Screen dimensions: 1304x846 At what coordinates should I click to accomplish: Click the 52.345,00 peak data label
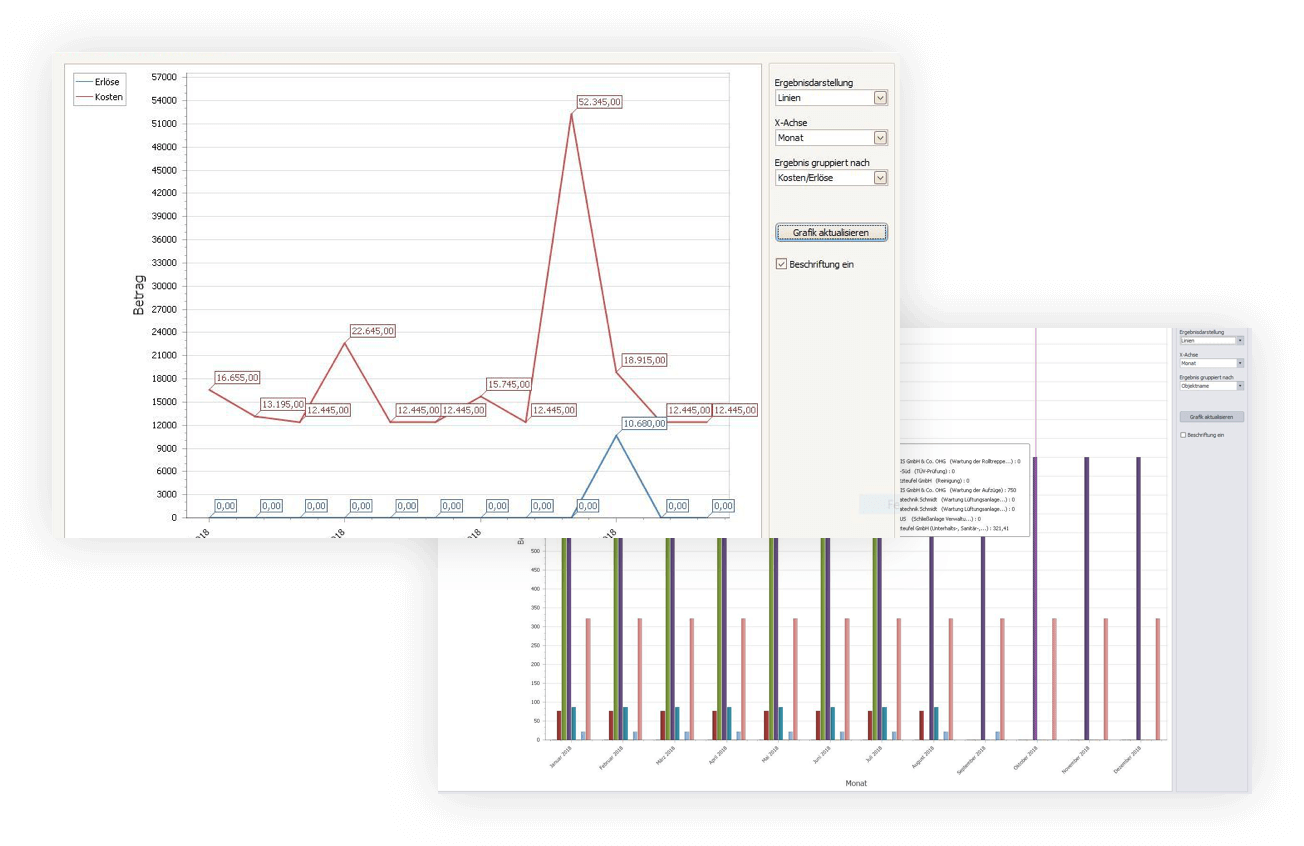600,102
